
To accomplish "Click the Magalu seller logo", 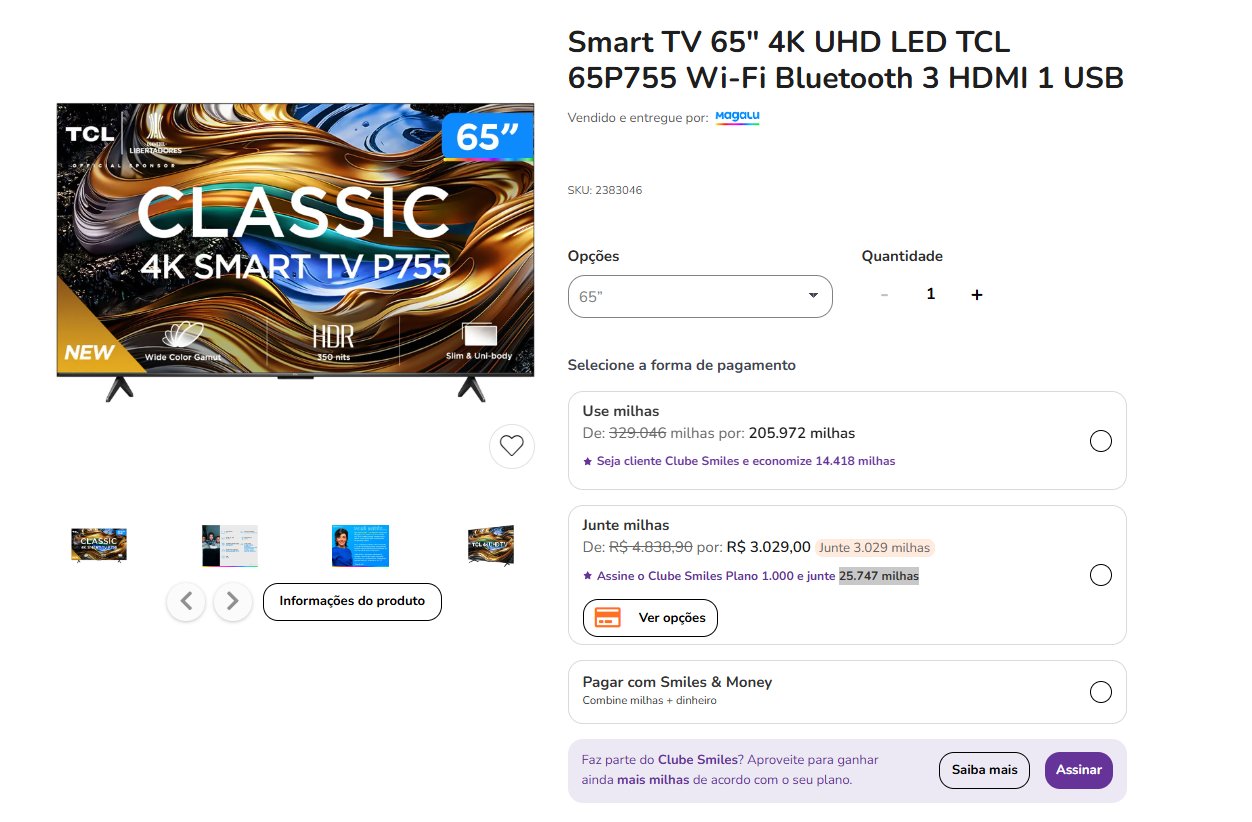I will [738, 117].
